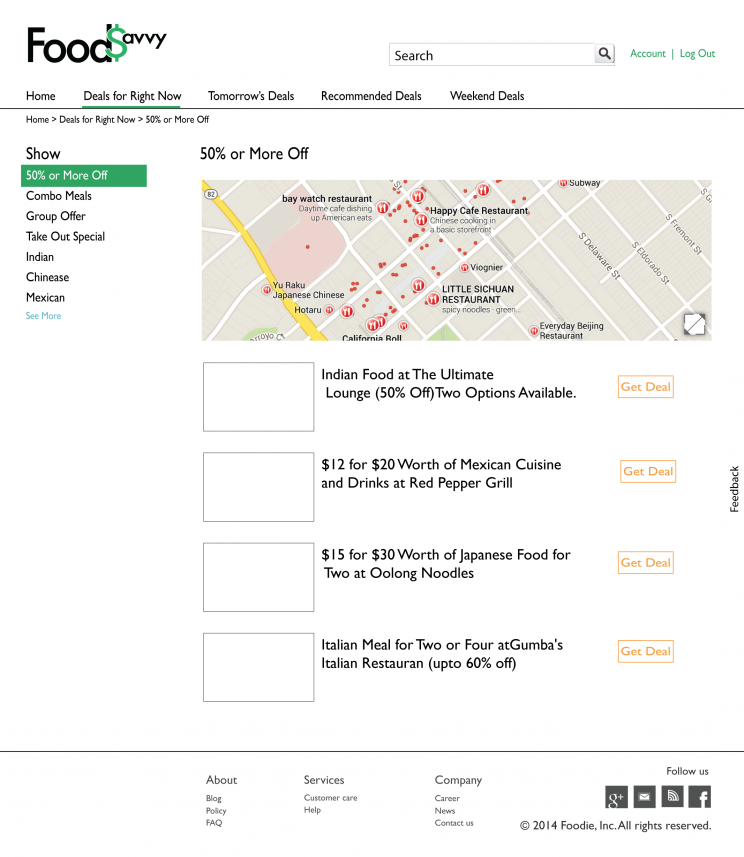Image resolution: width=744 pixels, height=857 pixels.
Task: Open the RSS feed icon
Action: (x=672, y=797)
